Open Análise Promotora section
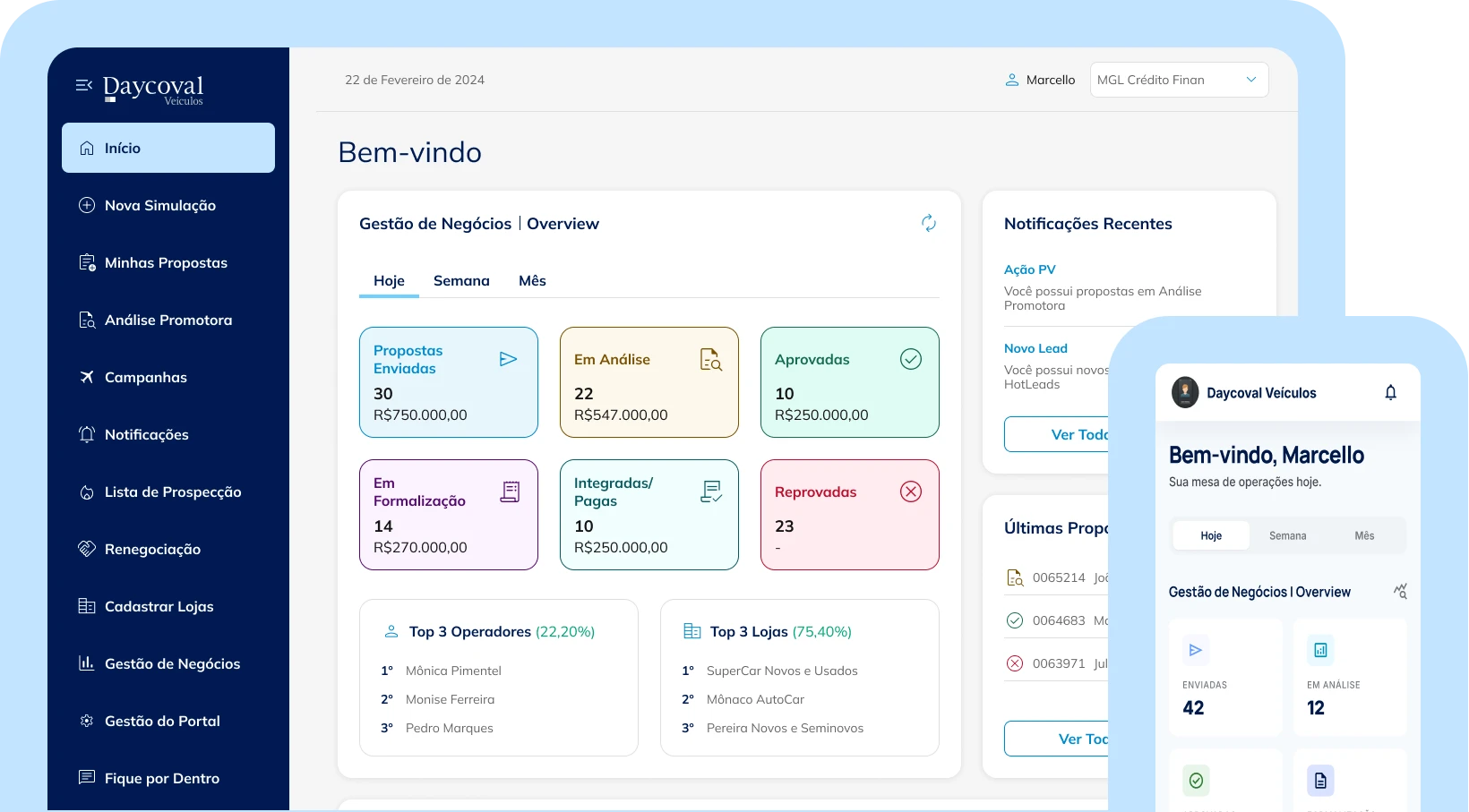The image size is (1469, 812). pos(168,320)
